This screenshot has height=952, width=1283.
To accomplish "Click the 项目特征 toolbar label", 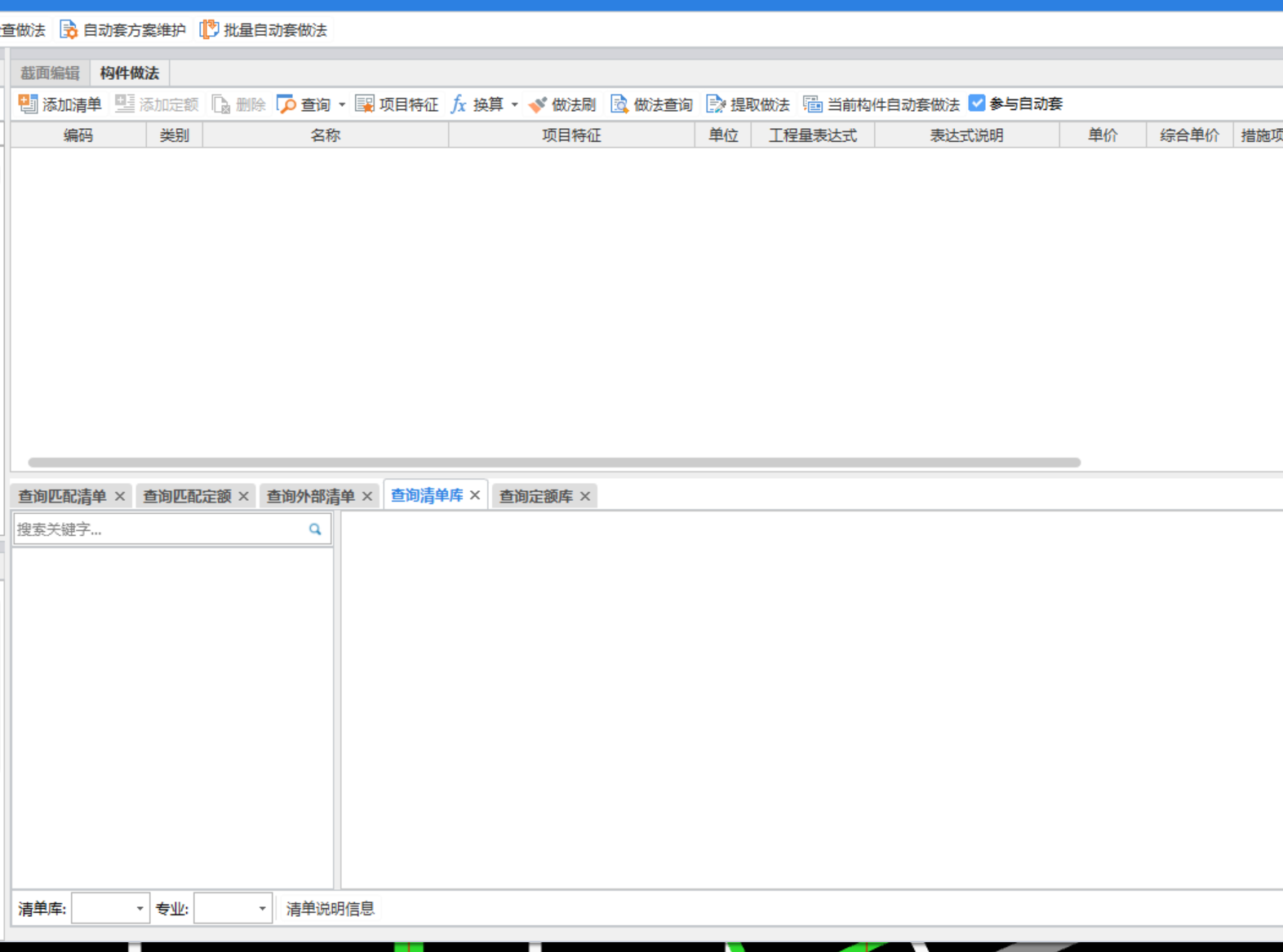I will pos(409,104).
